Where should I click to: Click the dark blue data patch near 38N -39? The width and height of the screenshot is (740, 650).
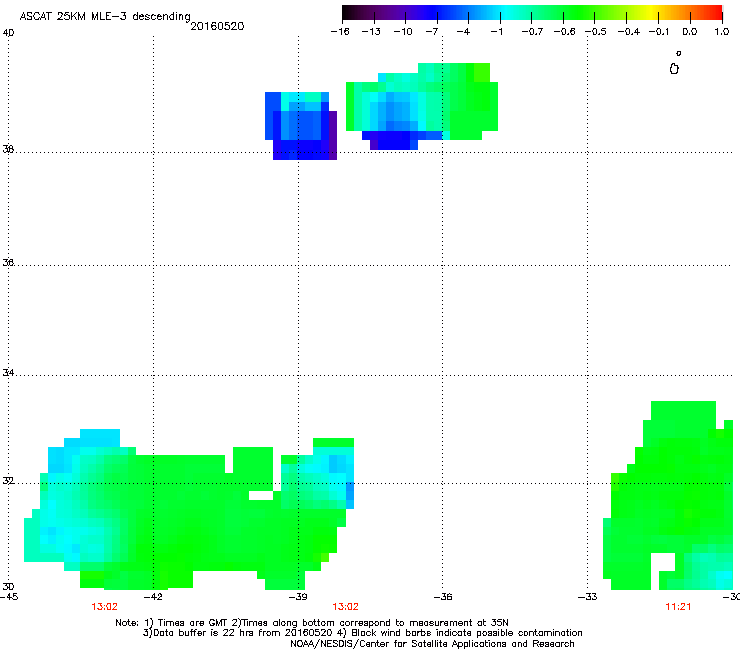[301, 126]
